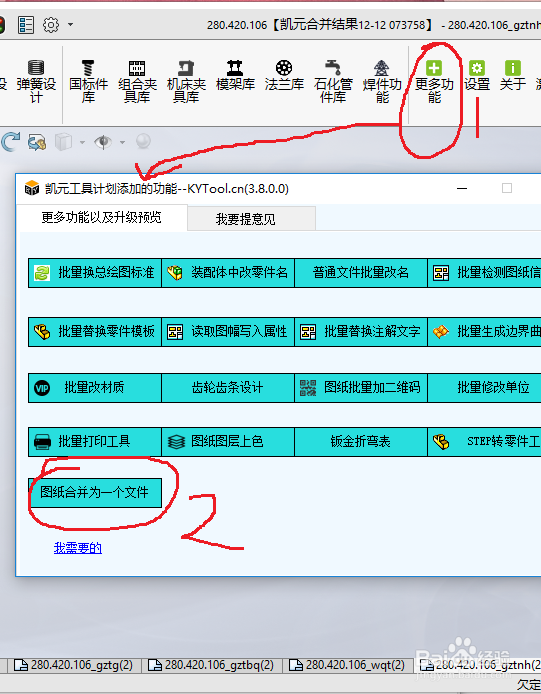Click 钣金折弯表 button
Screen dimensions: 541x694
[361, 442]
